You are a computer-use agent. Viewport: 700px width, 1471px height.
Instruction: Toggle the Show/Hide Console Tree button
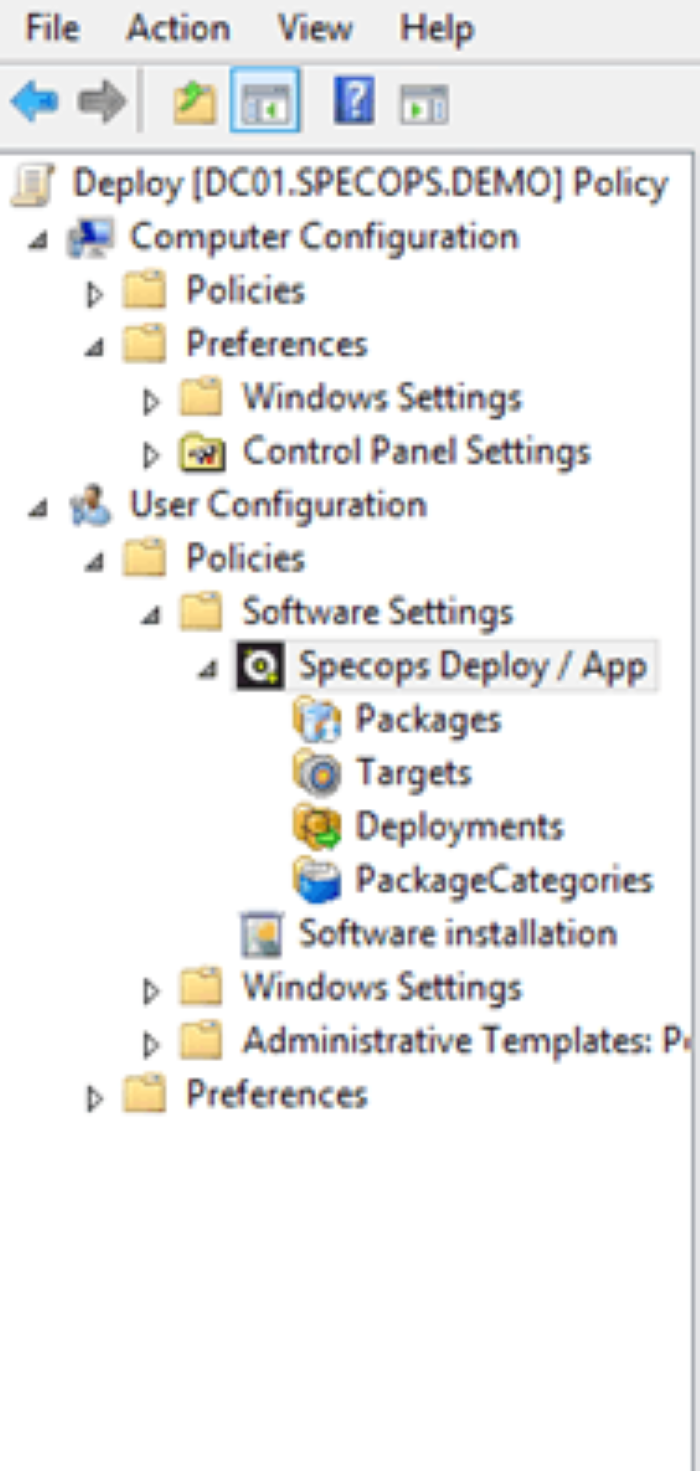[264, 101]
